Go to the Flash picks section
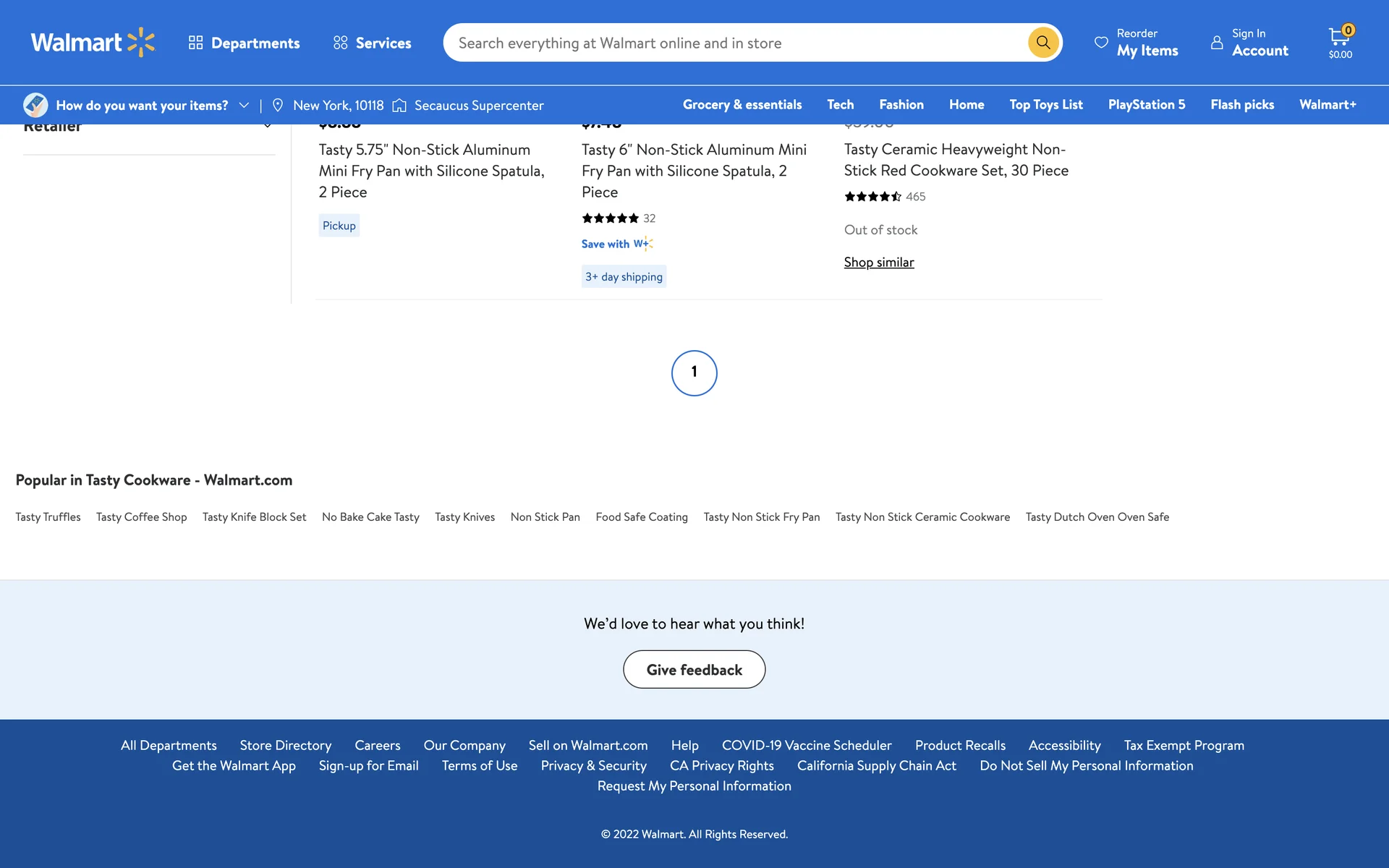This screenshot has width=1389, height=868. point(1241,105)
